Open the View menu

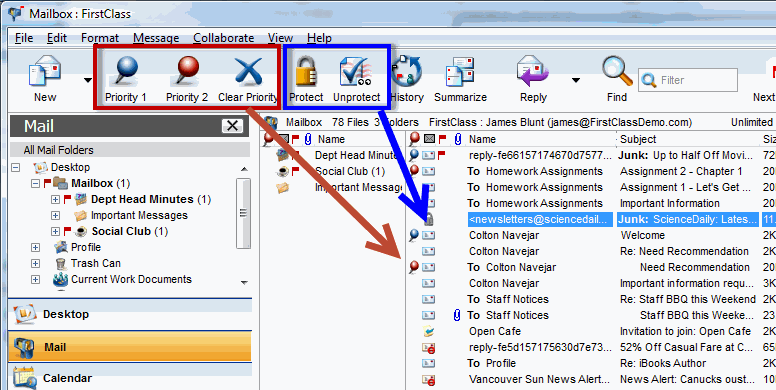tap(280, 38)
